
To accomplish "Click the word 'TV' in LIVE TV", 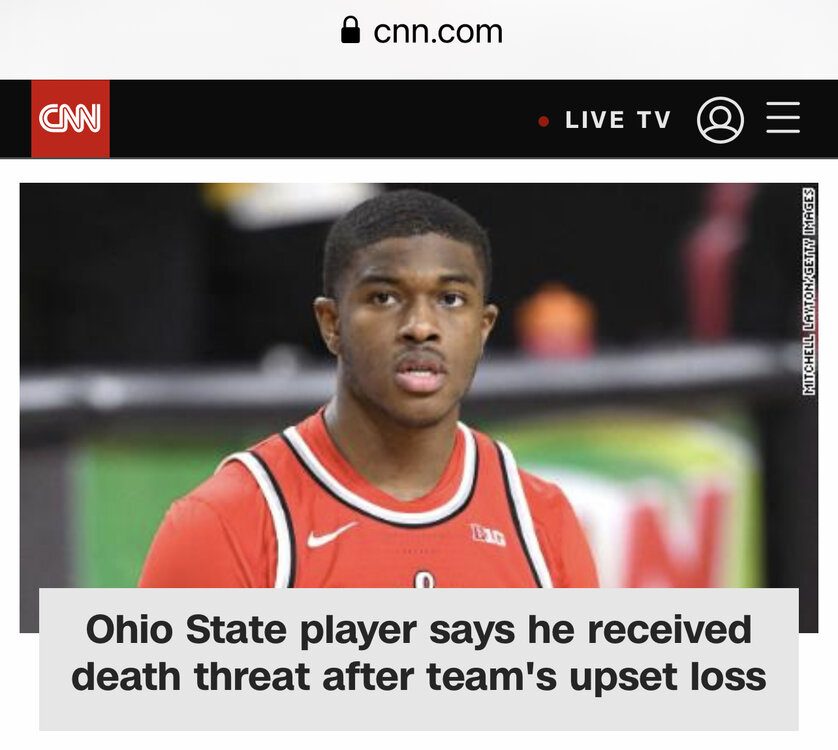I will coord(654,120).
